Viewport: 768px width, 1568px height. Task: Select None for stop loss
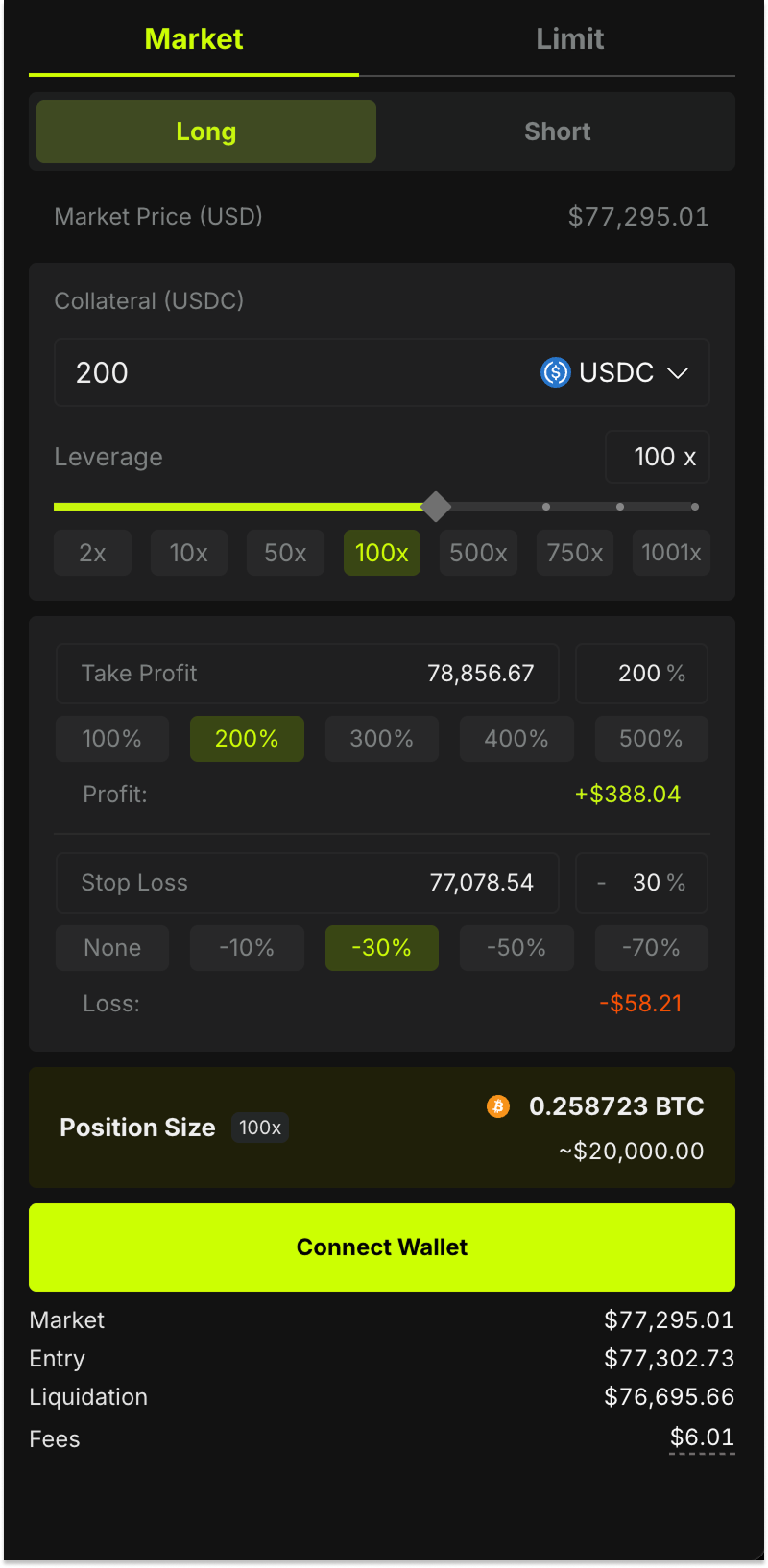(x=112, y=948)
